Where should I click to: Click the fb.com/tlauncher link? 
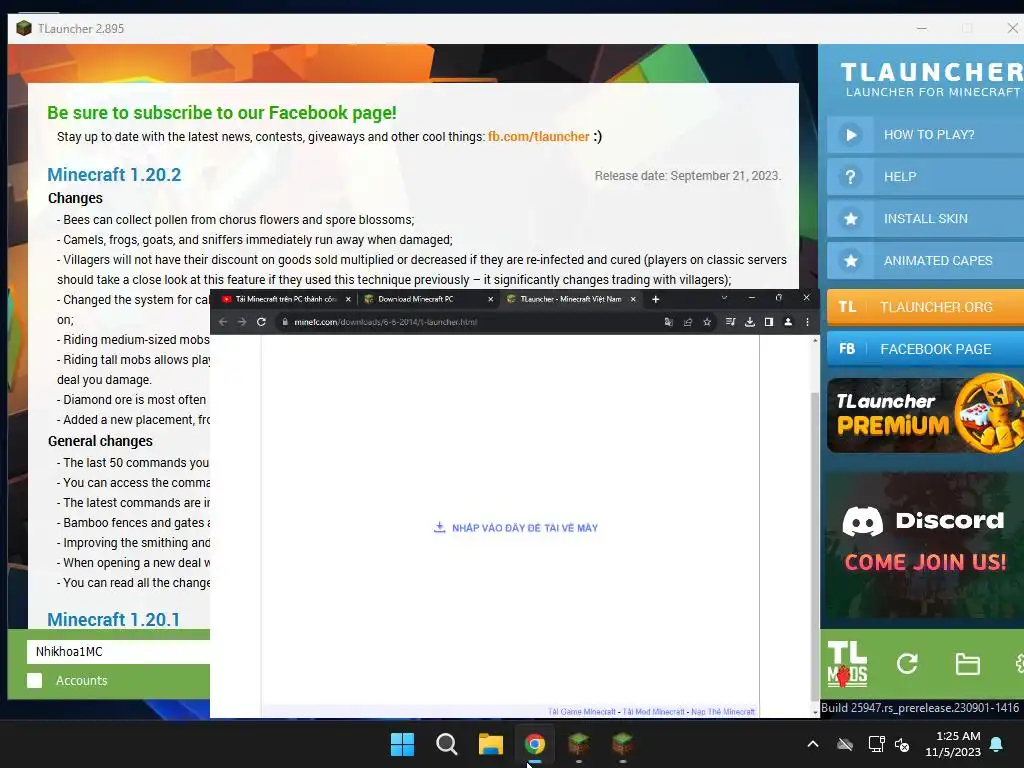click(539, 136)
